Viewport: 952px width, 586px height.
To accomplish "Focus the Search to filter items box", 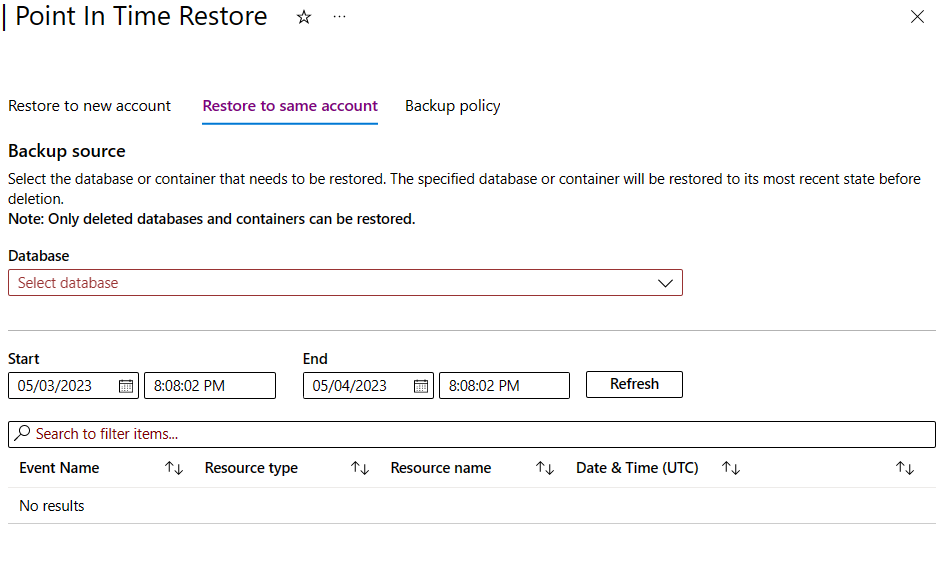I will coord(472,434).
